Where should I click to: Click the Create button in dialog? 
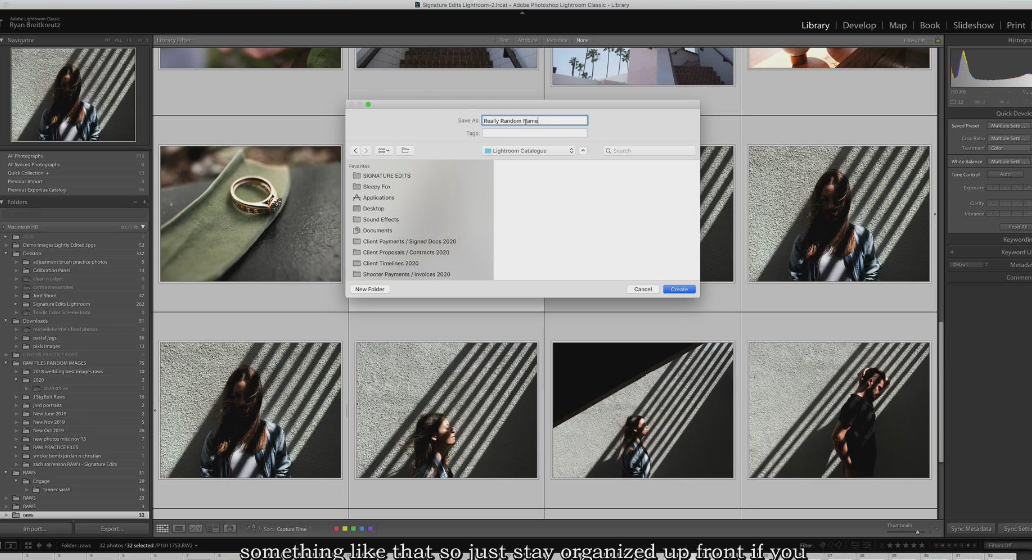click(679, 289)
